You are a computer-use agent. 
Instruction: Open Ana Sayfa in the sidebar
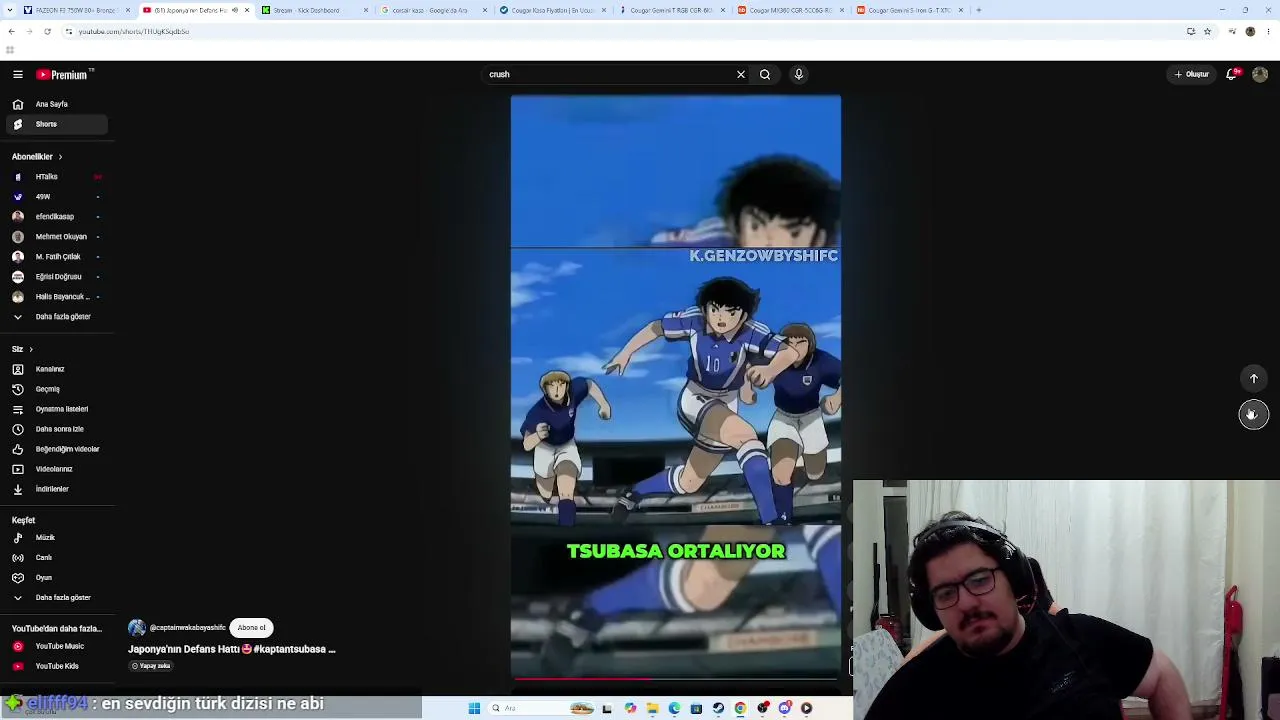(x=57, y=104)
